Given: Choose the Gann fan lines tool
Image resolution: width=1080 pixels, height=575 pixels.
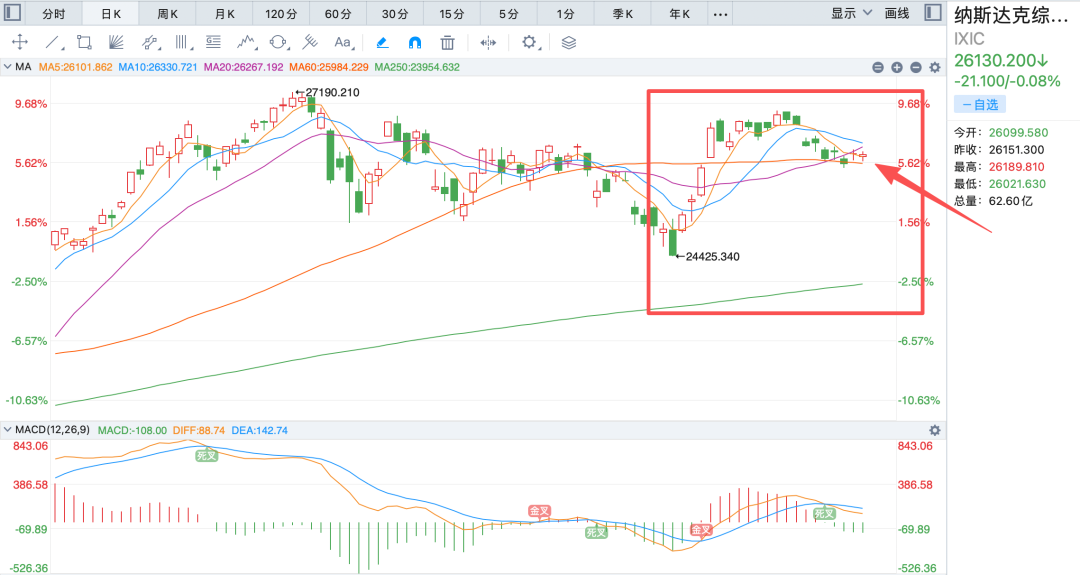Looking at the screenshot, I should click(116, 43).
